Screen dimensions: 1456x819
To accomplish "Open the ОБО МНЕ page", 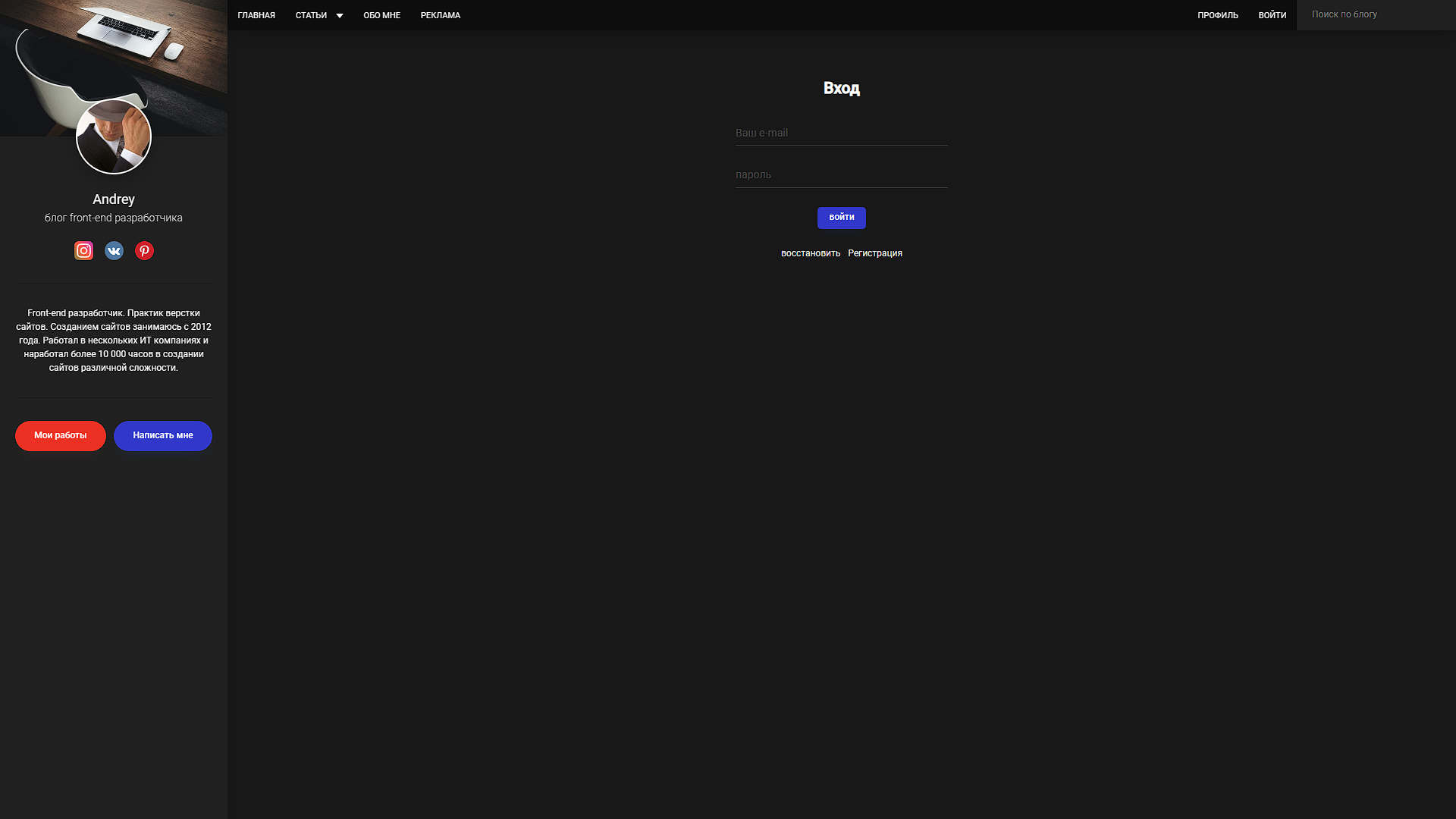I will click(381, 15).
